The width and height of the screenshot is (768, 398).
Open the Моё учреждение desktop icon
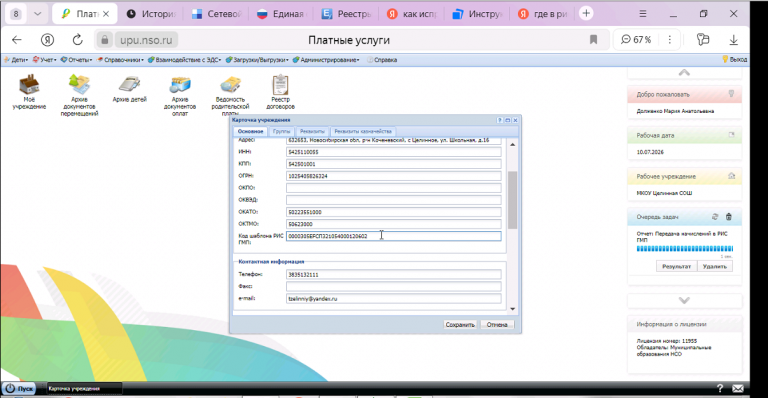29,92
